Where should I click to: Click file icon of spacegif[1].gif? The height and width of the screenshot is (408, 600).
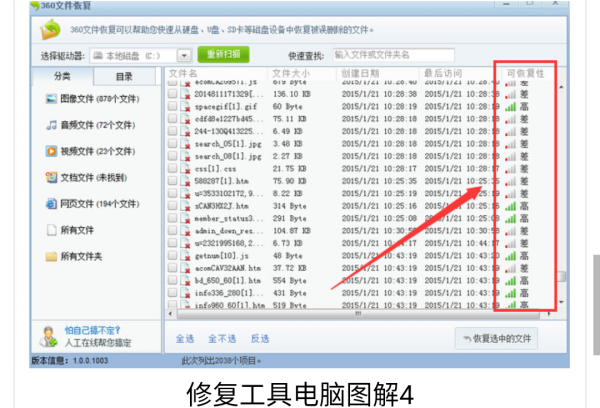pyautogui.click(x=186, y=106)
